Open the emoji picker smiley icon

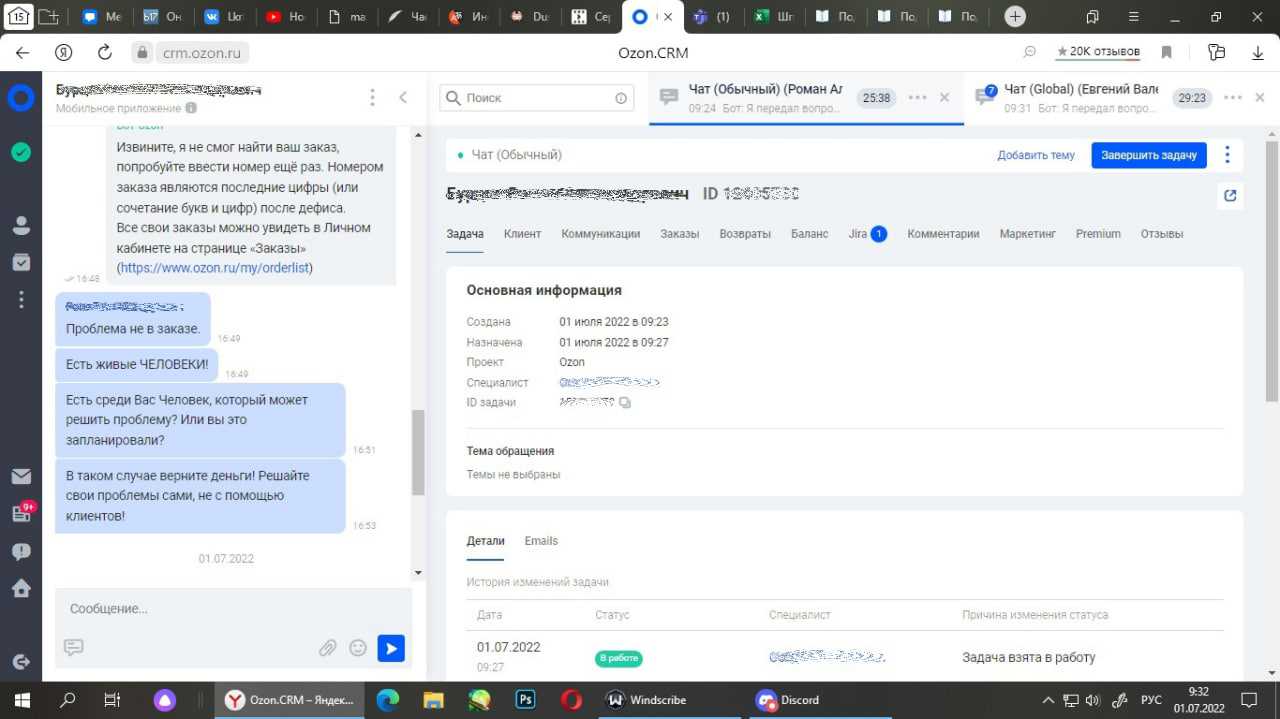(x=358, y=648)
